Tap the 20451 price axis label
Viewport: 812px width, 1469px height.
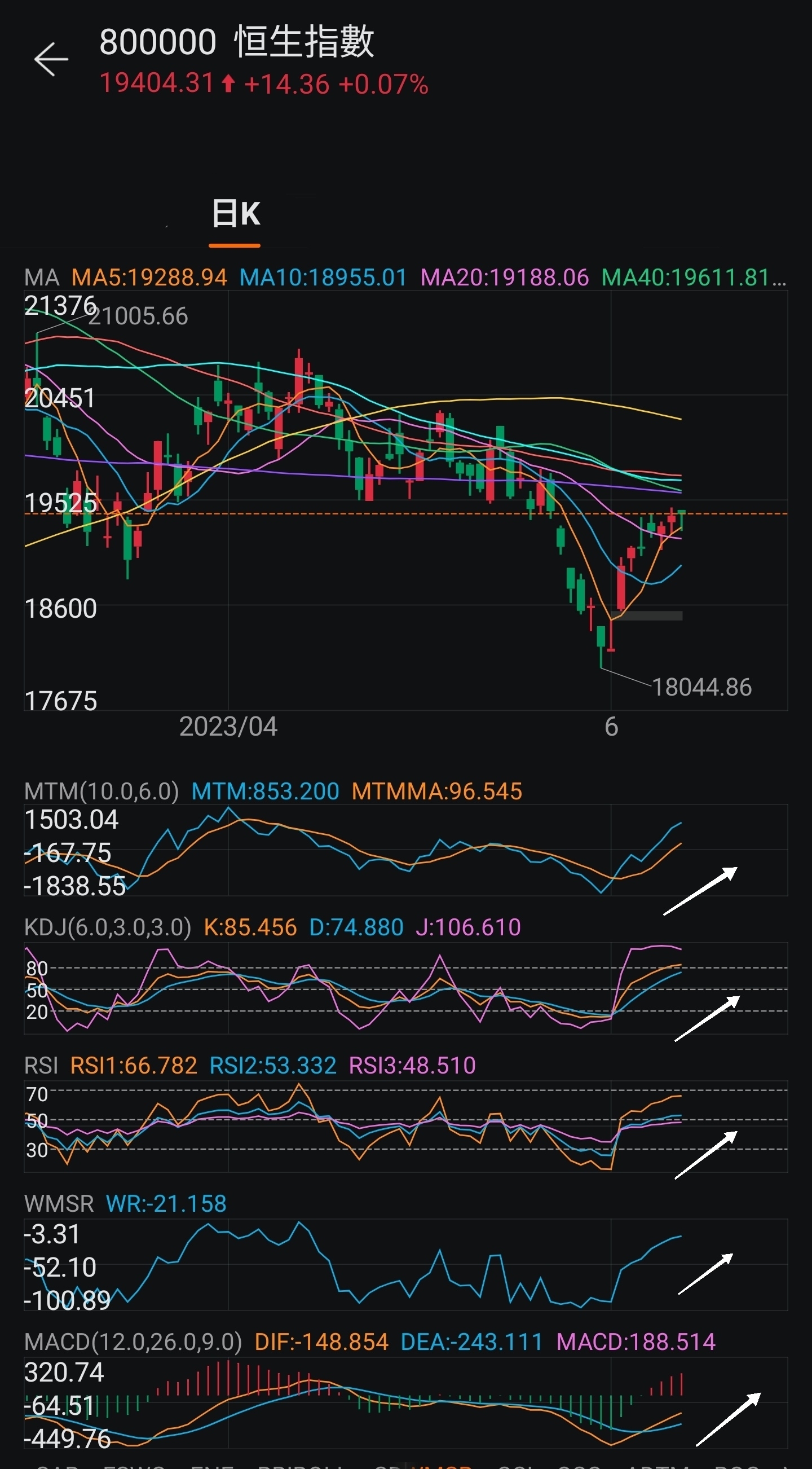(60, 398)
